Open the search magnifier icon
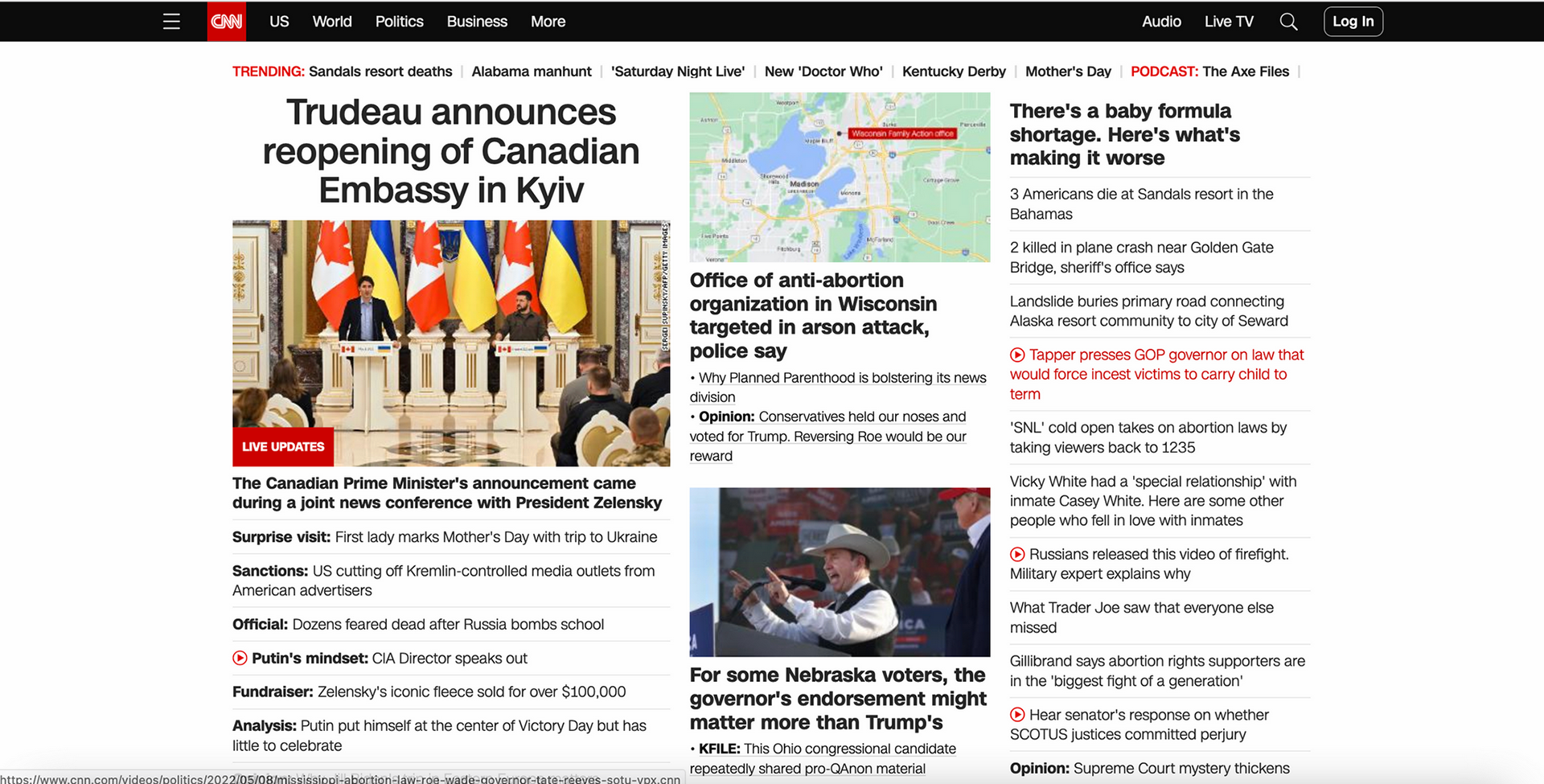This screenshot has height=784, width=1544. pos(1288,22)
